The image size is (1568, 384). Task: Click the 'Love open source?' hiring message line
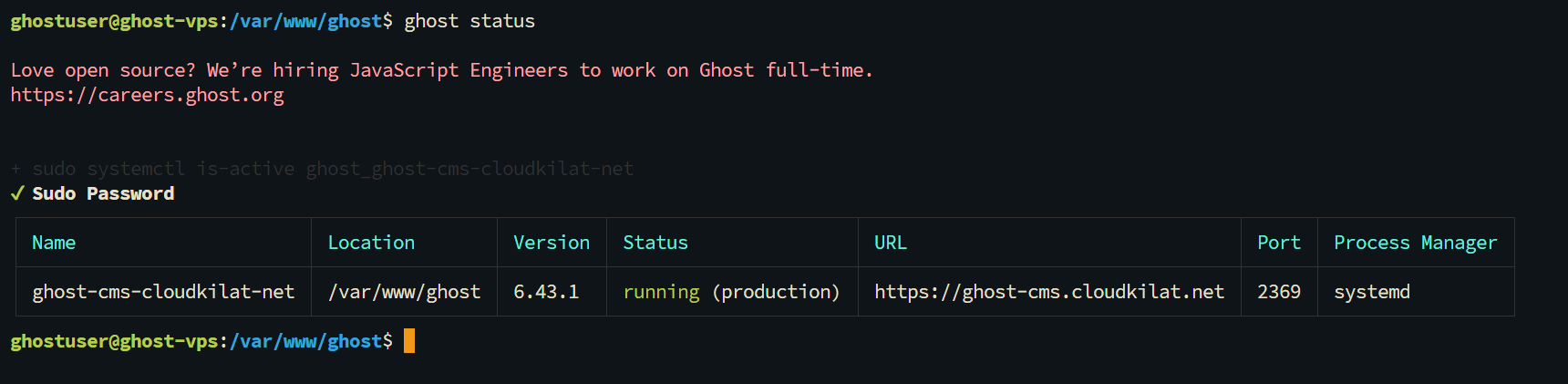[441, 70]
